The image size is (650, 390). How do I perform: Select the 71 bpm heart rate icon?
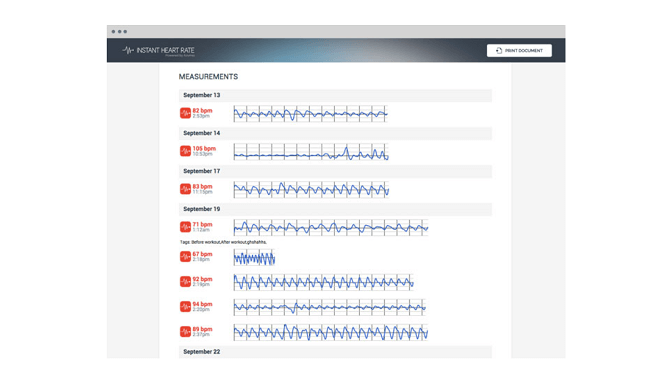(185, 227)
